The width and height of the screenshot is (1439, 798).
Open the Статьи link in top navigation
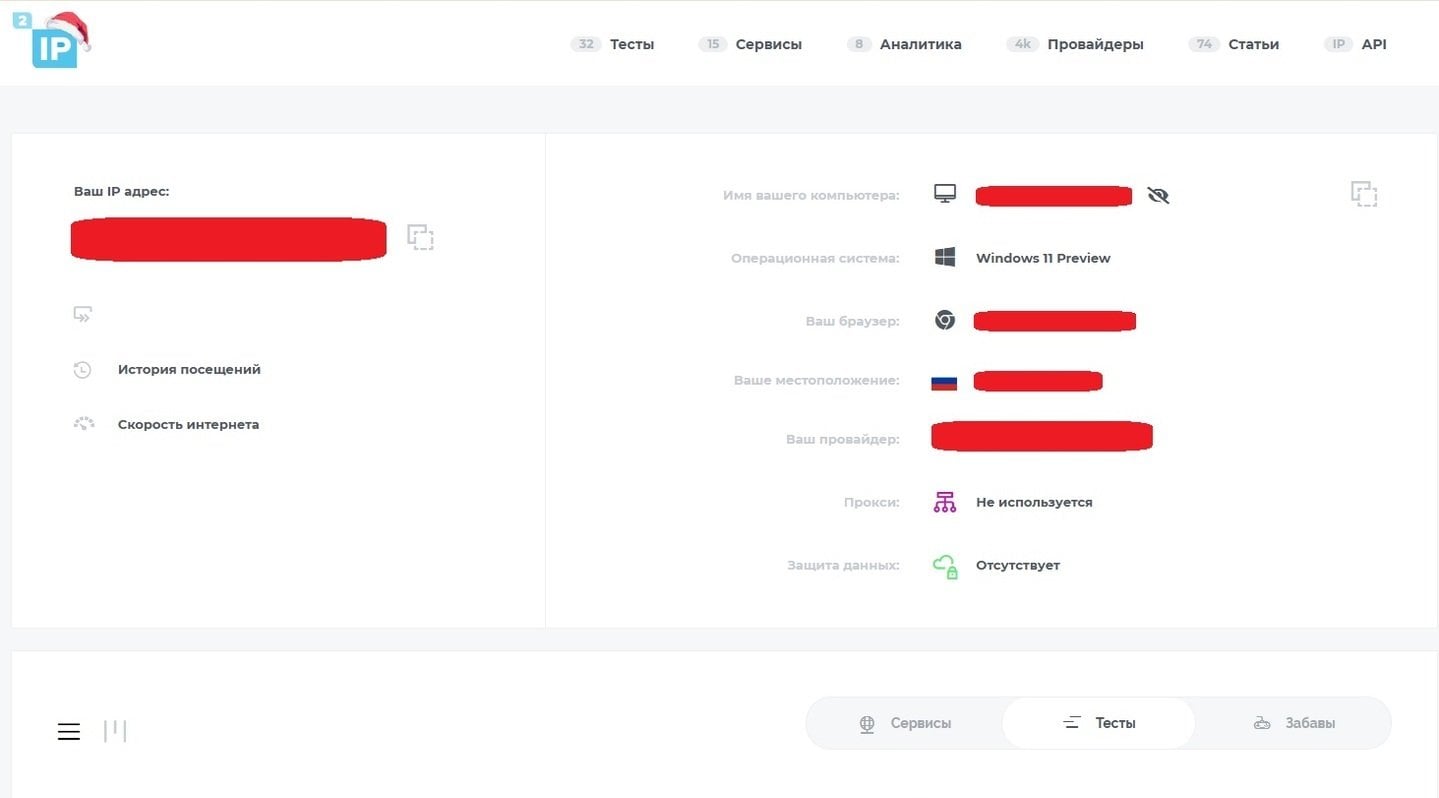(1253, 44)
